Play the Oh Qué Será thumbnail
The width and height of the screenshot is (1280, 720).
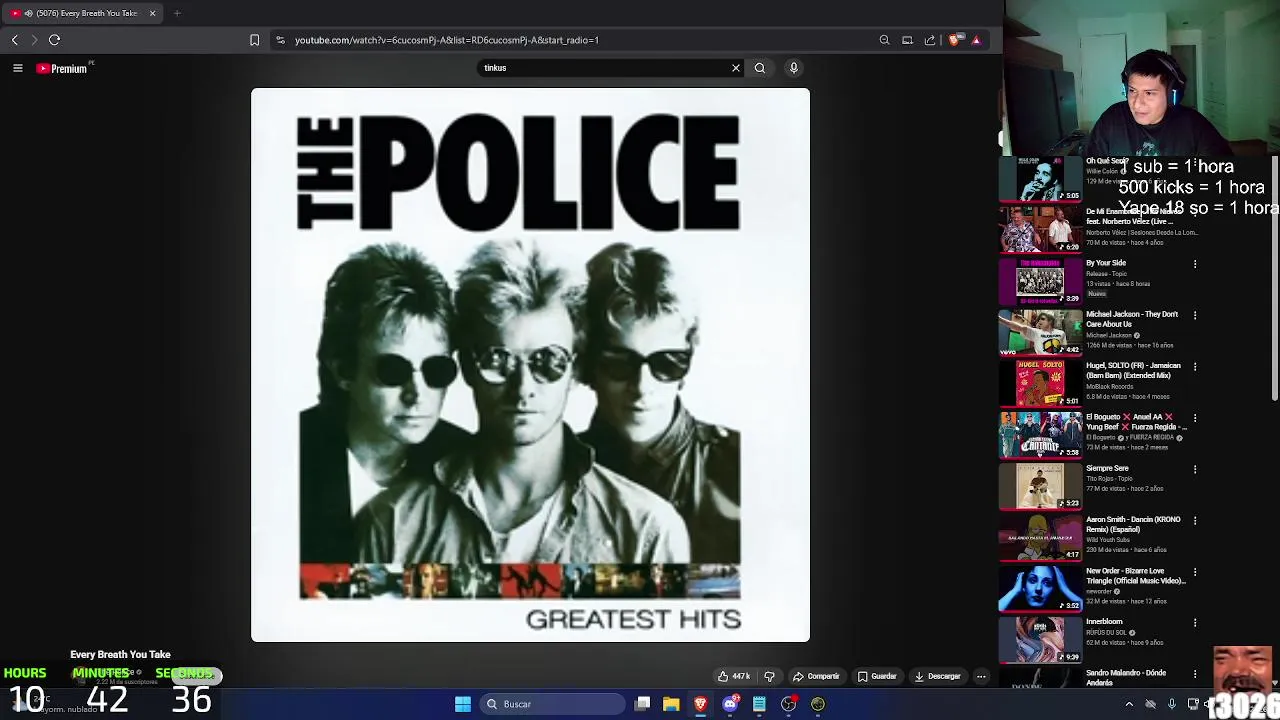(1040, 179)
